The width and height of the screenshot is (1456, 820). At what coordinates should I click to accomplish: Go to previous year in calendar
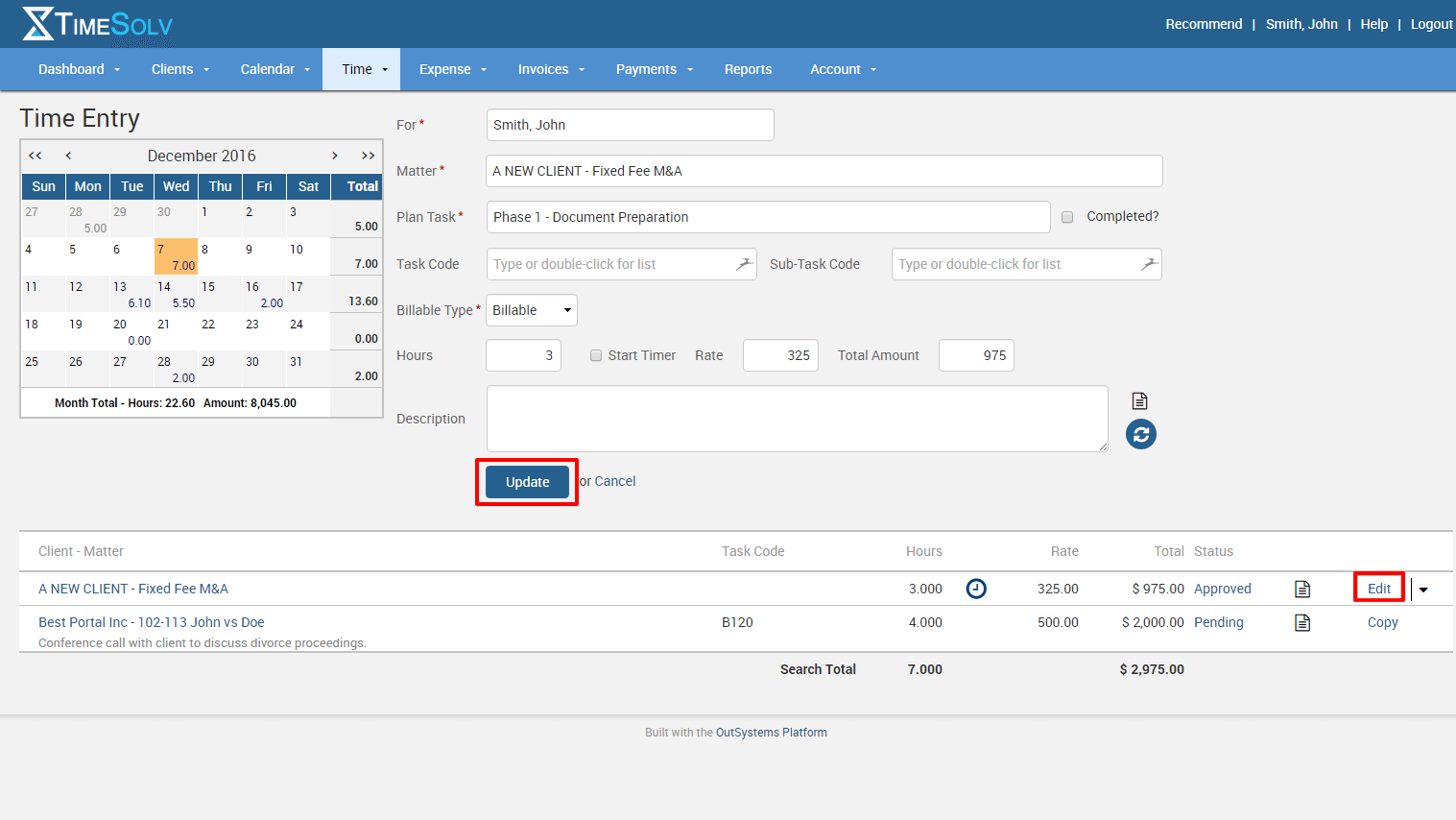pyautogui.click(x=36, y=156)
